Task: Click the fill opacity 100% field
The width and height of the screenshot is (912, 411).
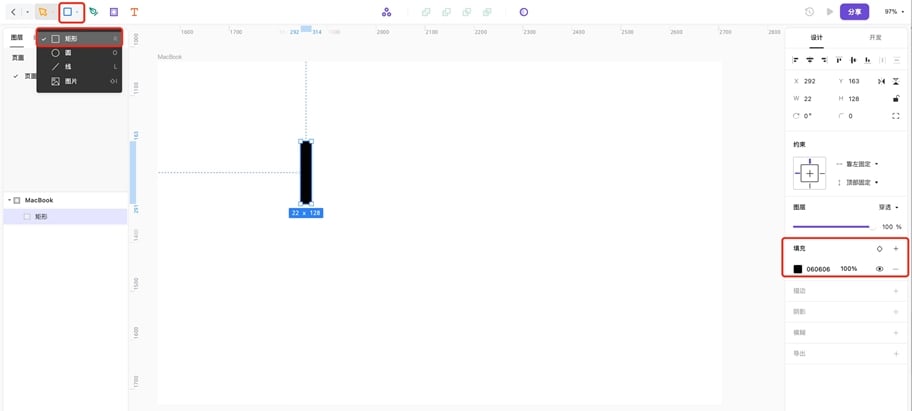Action: click(x=849, y=269)
